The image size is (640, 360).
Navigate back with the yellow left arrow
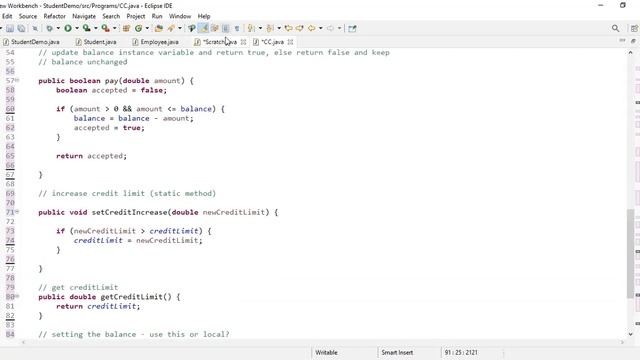point(311,28)
